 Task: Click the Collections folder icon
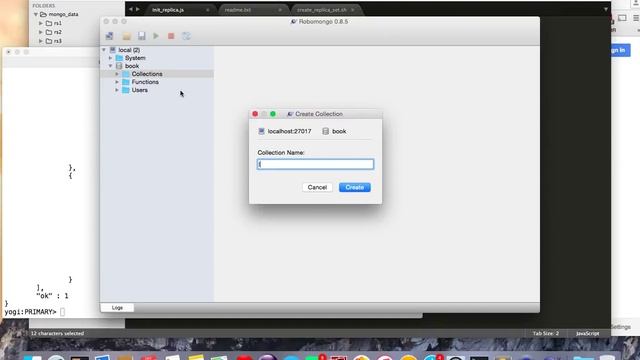tap(126, 74)
